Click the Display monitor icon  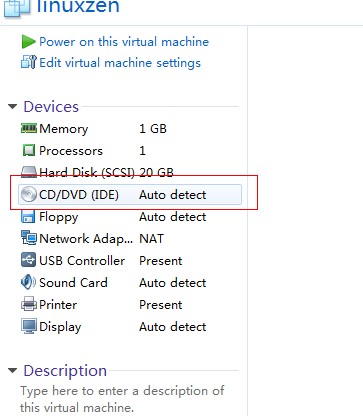click(x=29, y=326)
